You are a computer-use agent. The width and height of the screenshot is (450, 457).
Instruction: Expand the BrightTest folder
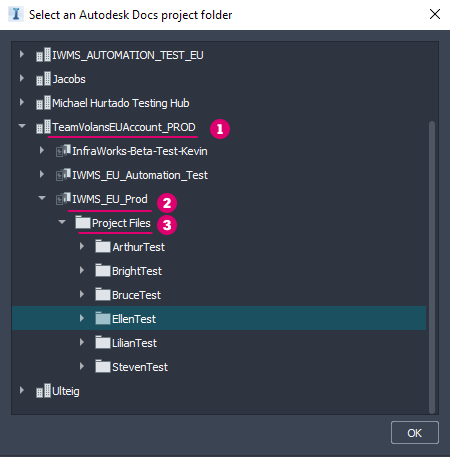pos(82,270)
